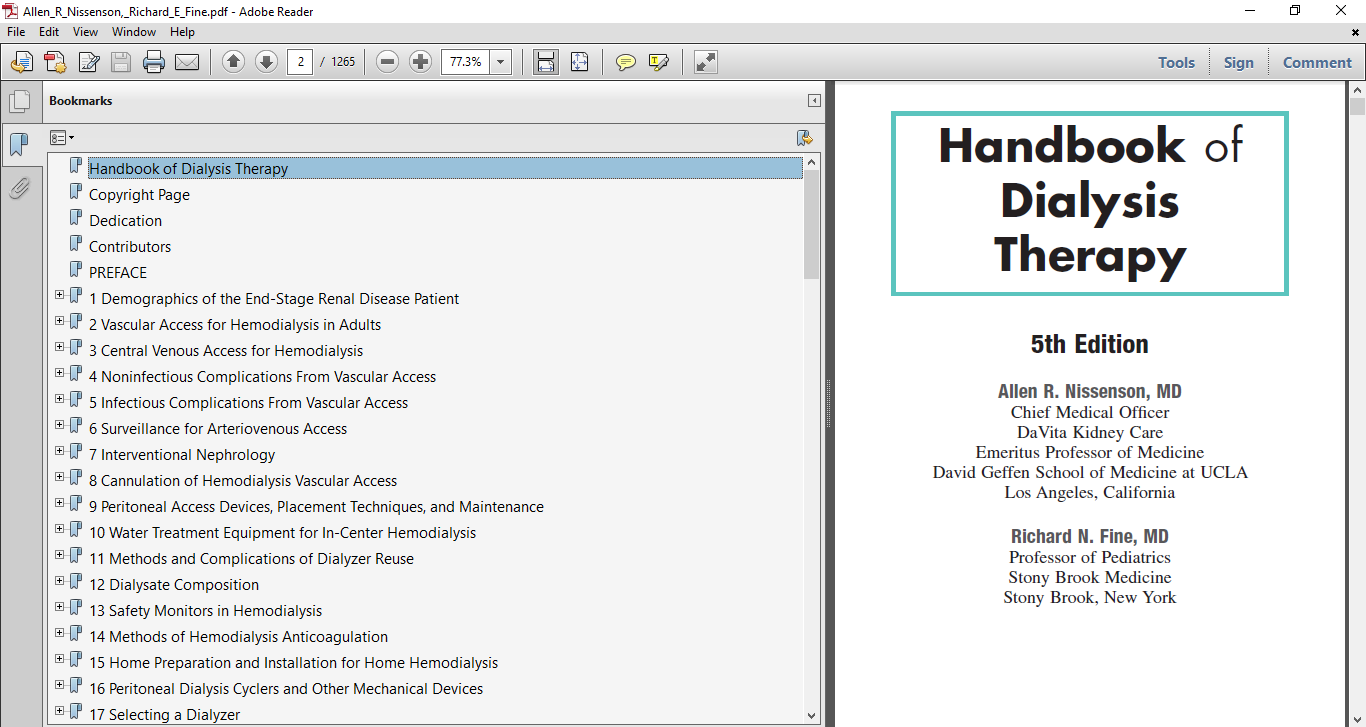Click the document scrollbar up arrow
1366x727 pixels.
point(1357,90)
